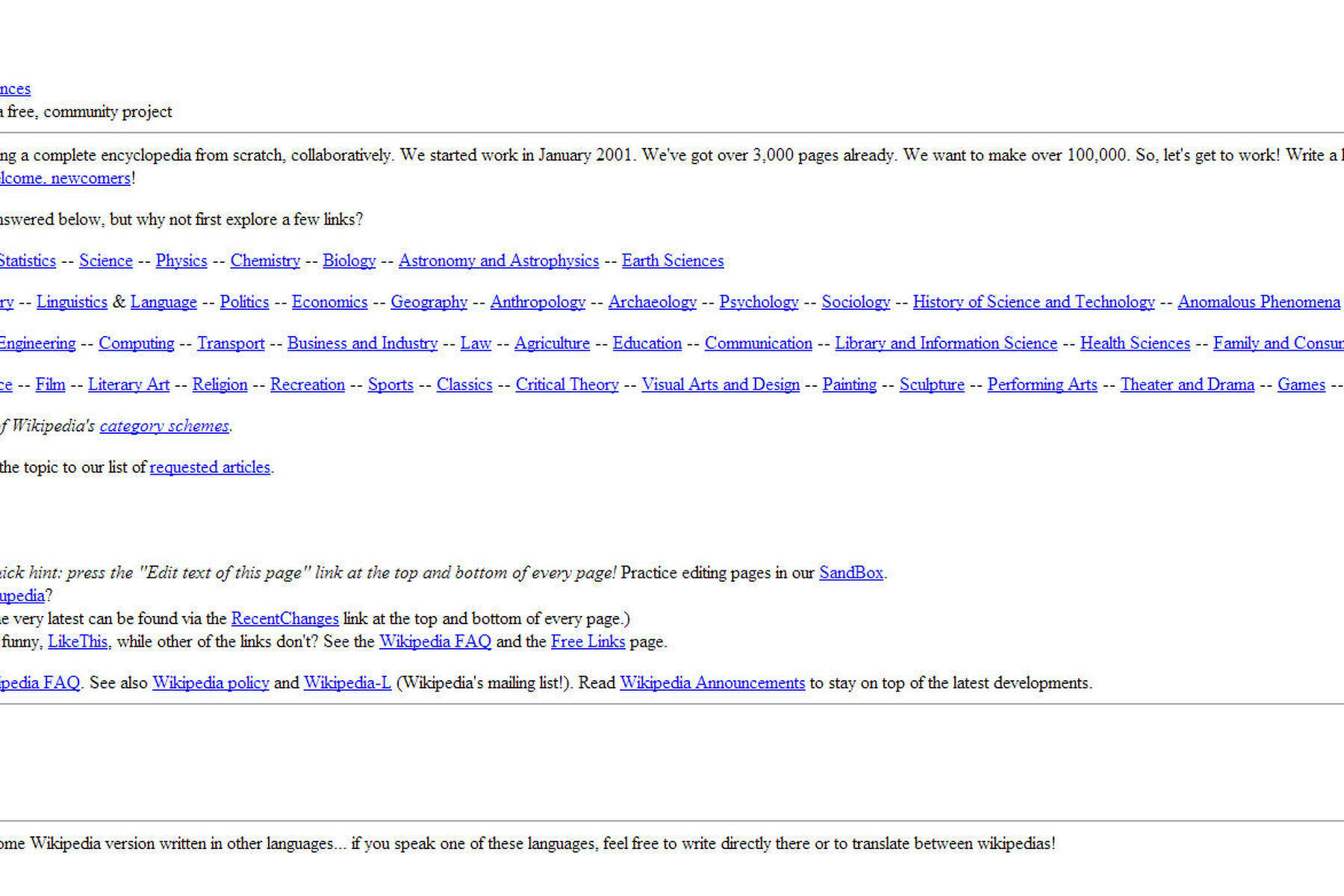1344x896 pixels.
Task: Open the RecentChanges link
Action: (285, 619)
